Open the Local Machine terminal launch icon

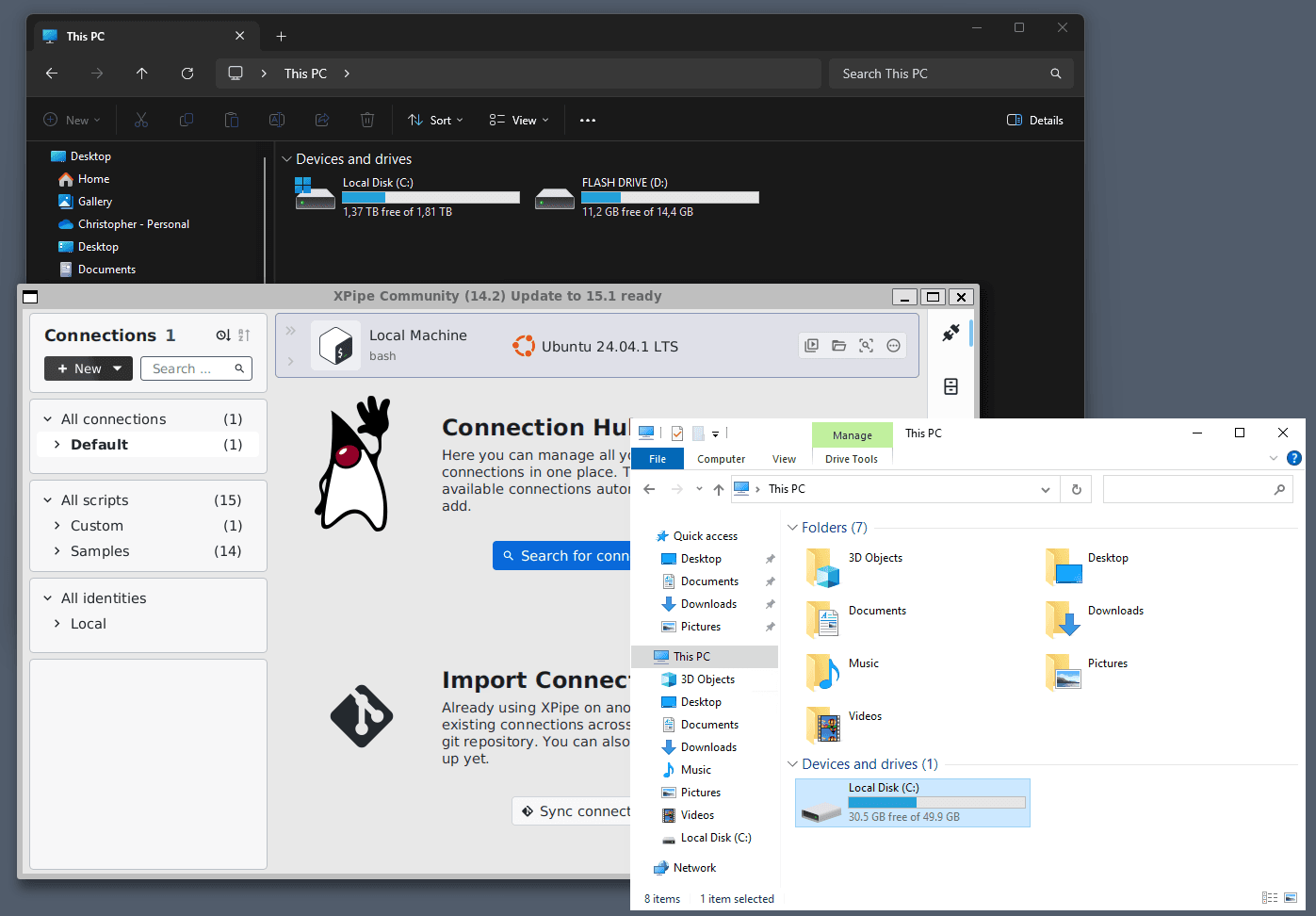pyautogui.click(x=811, y=346)
